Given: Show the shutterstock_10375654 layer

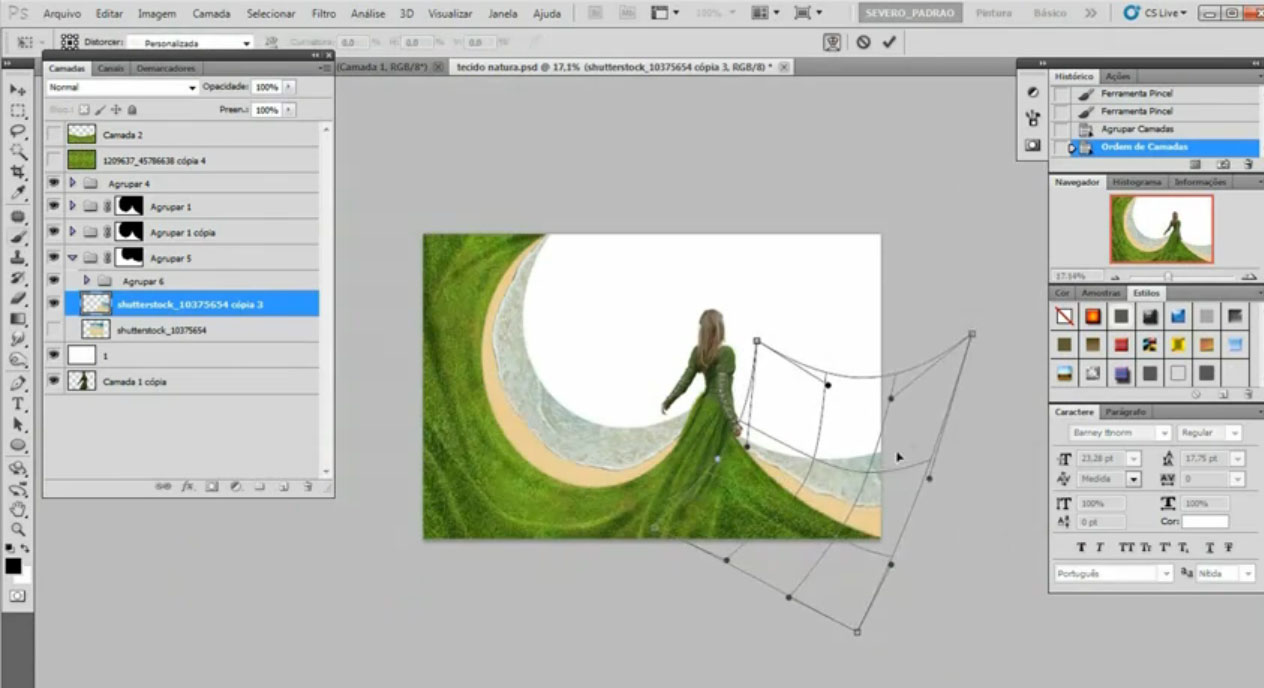Looking at the screenshot, I should (x=53, y=329).
